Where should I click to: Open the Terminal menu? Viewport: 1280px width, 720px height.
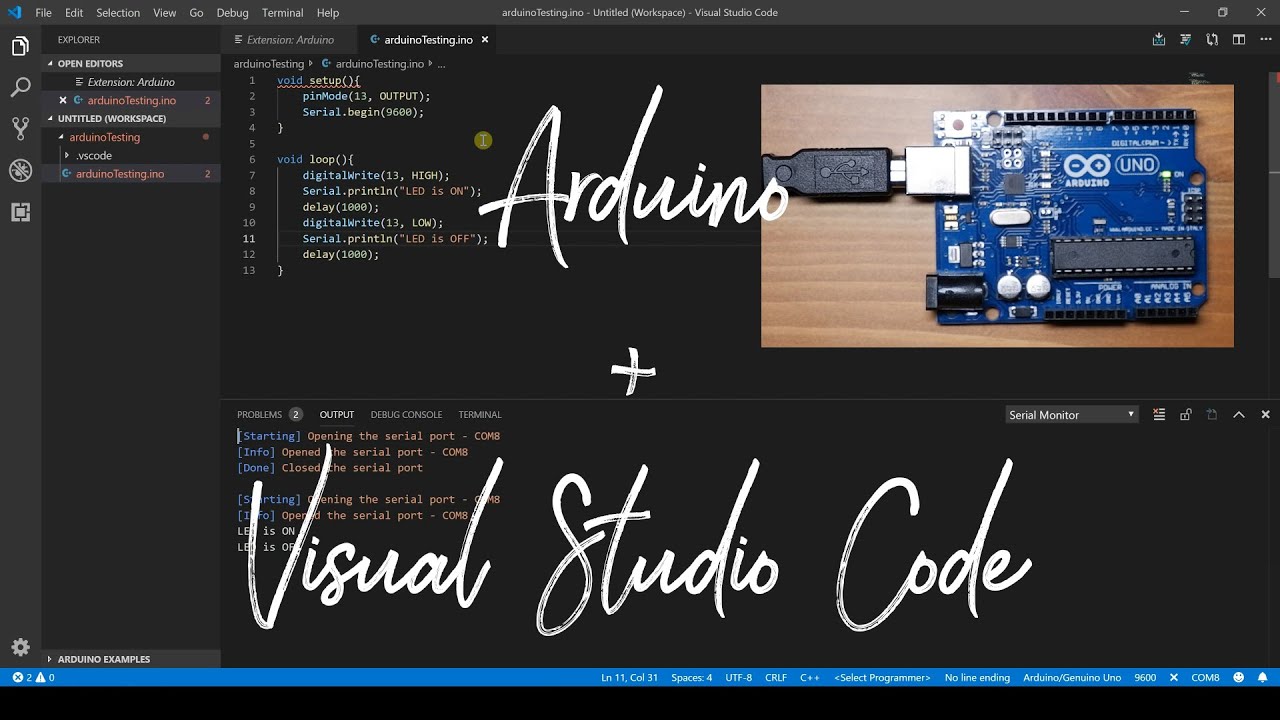tap(282, 12)
